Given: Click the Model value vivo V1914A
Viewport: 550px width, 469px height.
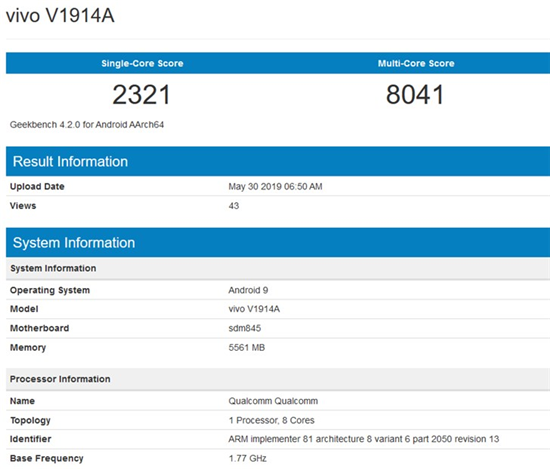Looking at the screenshot, I should tap(254, 309).
